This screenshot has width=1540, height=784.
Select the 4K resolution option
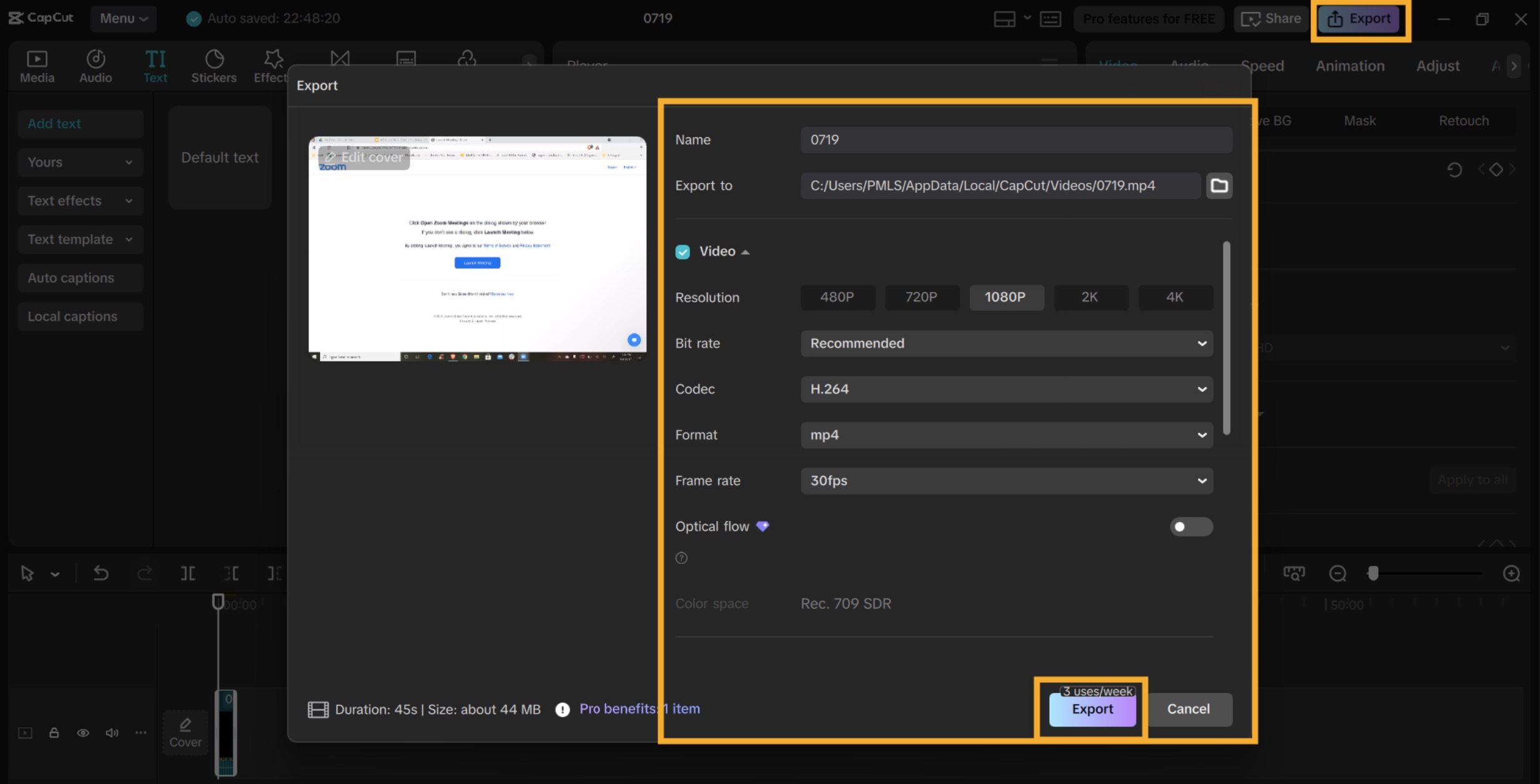coord(1174,297)
